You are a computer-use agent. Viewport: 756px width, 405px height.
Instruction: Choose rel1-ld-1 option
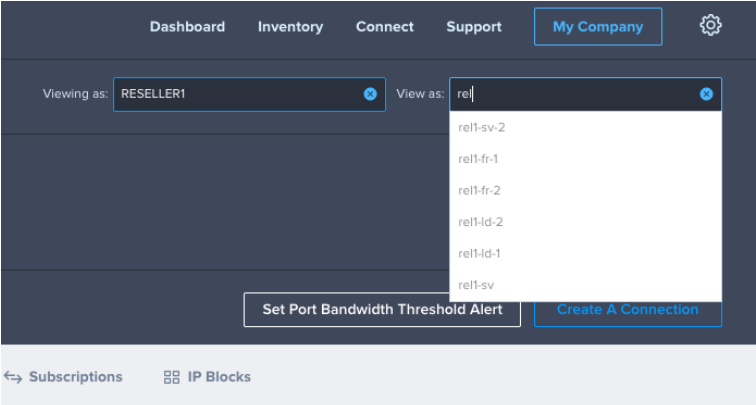pos(585,254)
